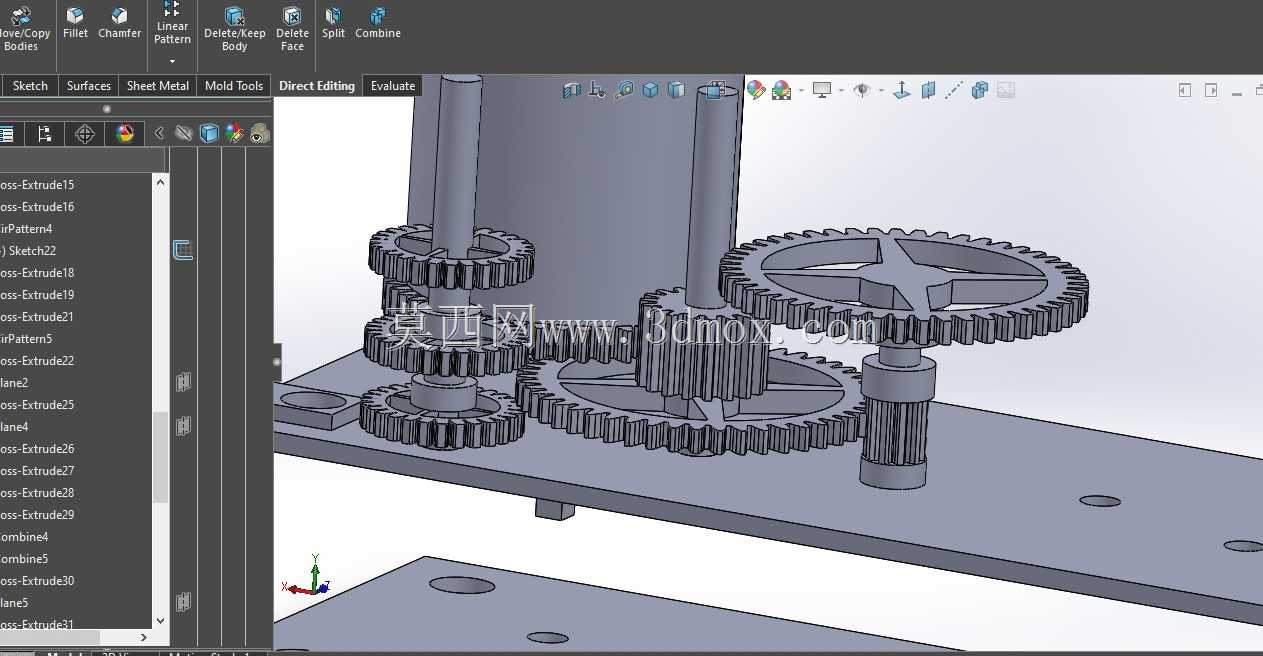Image resolution: width=1263 pixels, height=656 pixels.
Task: Open the Sketch tab
Action: [30, 86]
